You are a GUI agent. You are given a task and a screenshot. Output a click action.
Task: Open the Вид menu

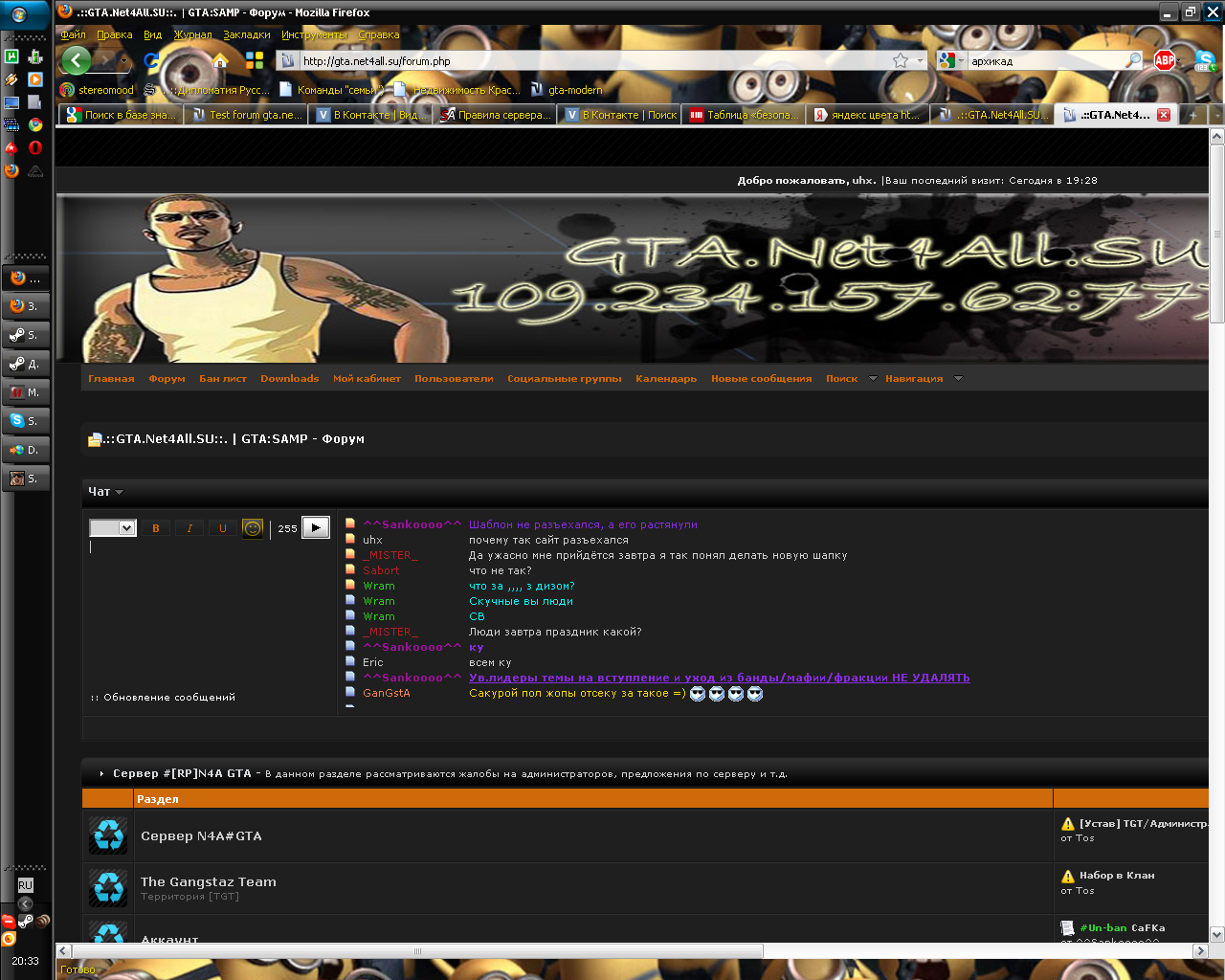(x=153, y=34)
